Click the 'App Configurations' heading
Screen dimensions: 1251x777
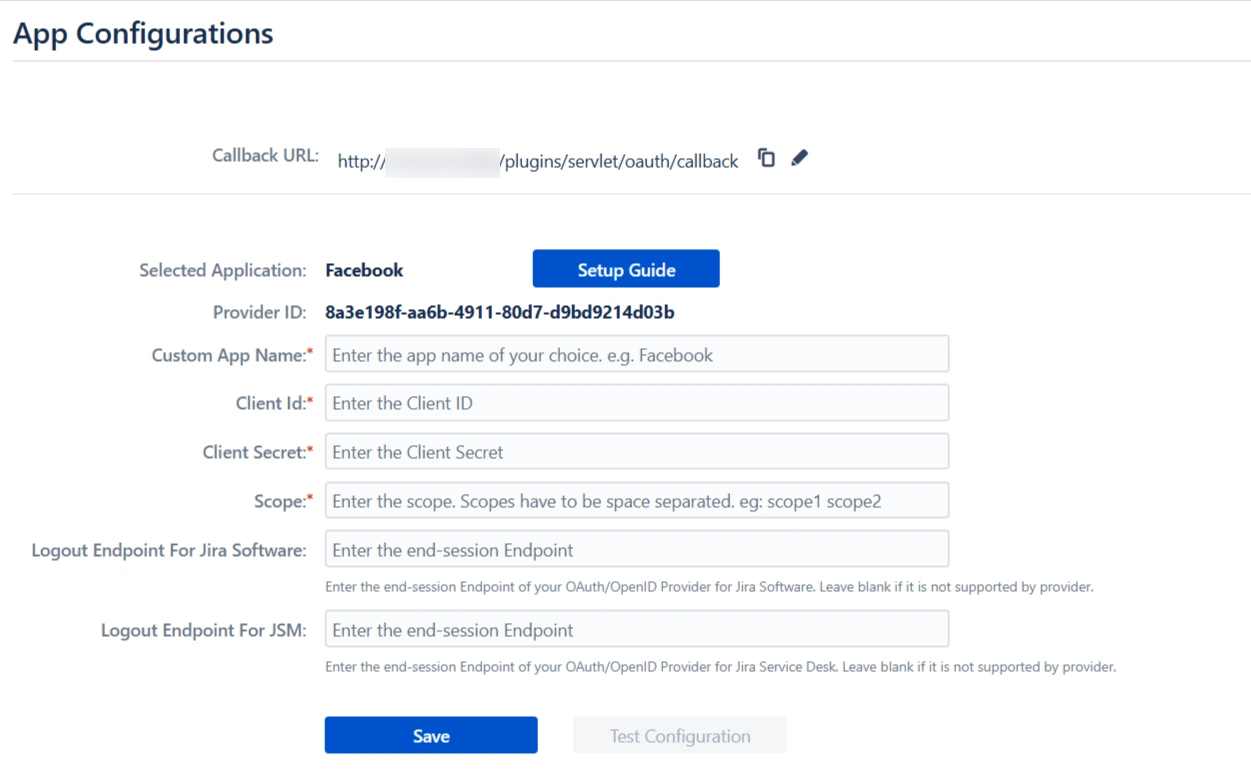pos(143,33)
